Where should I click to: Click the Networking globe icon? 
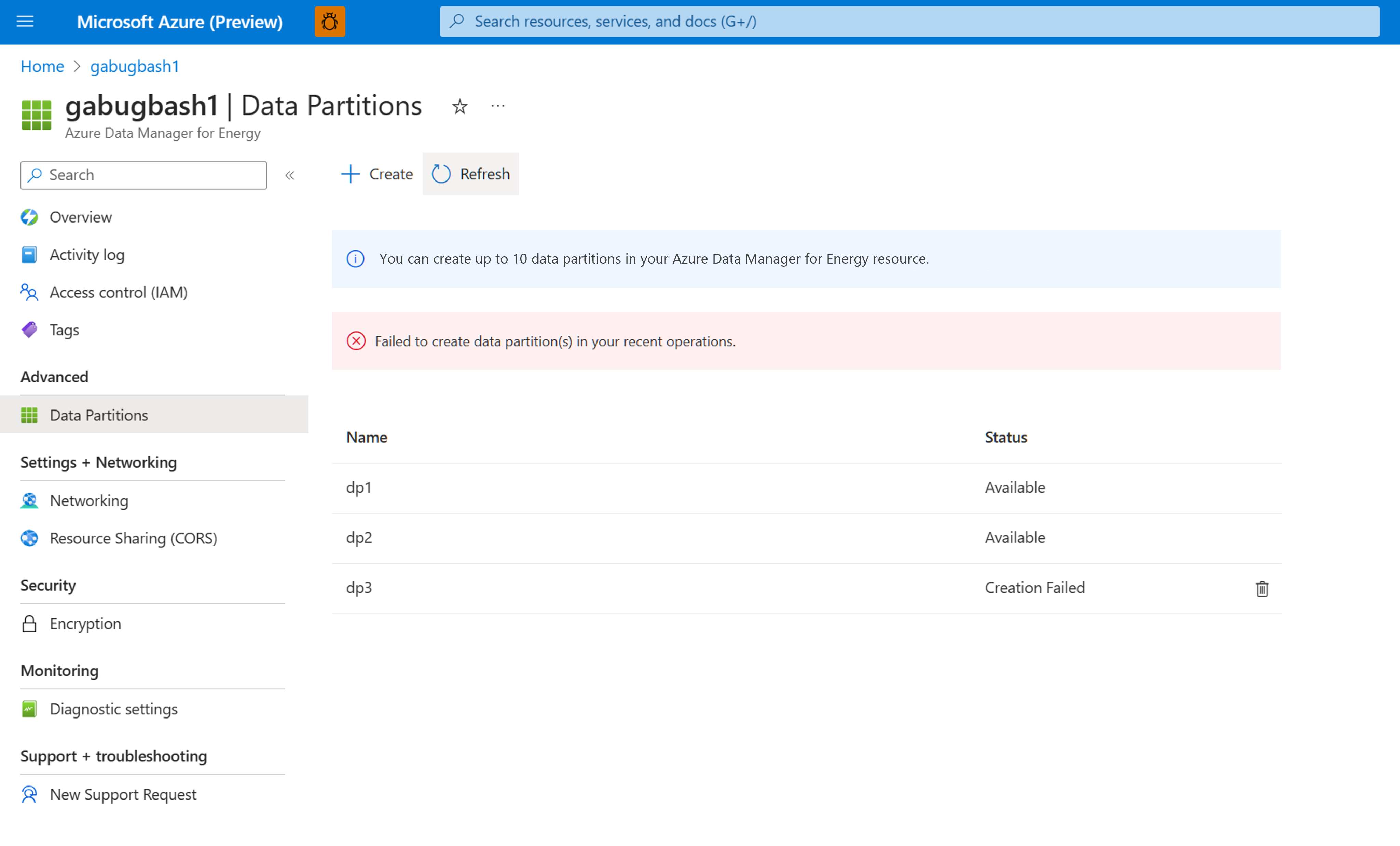tap(29, 500)
